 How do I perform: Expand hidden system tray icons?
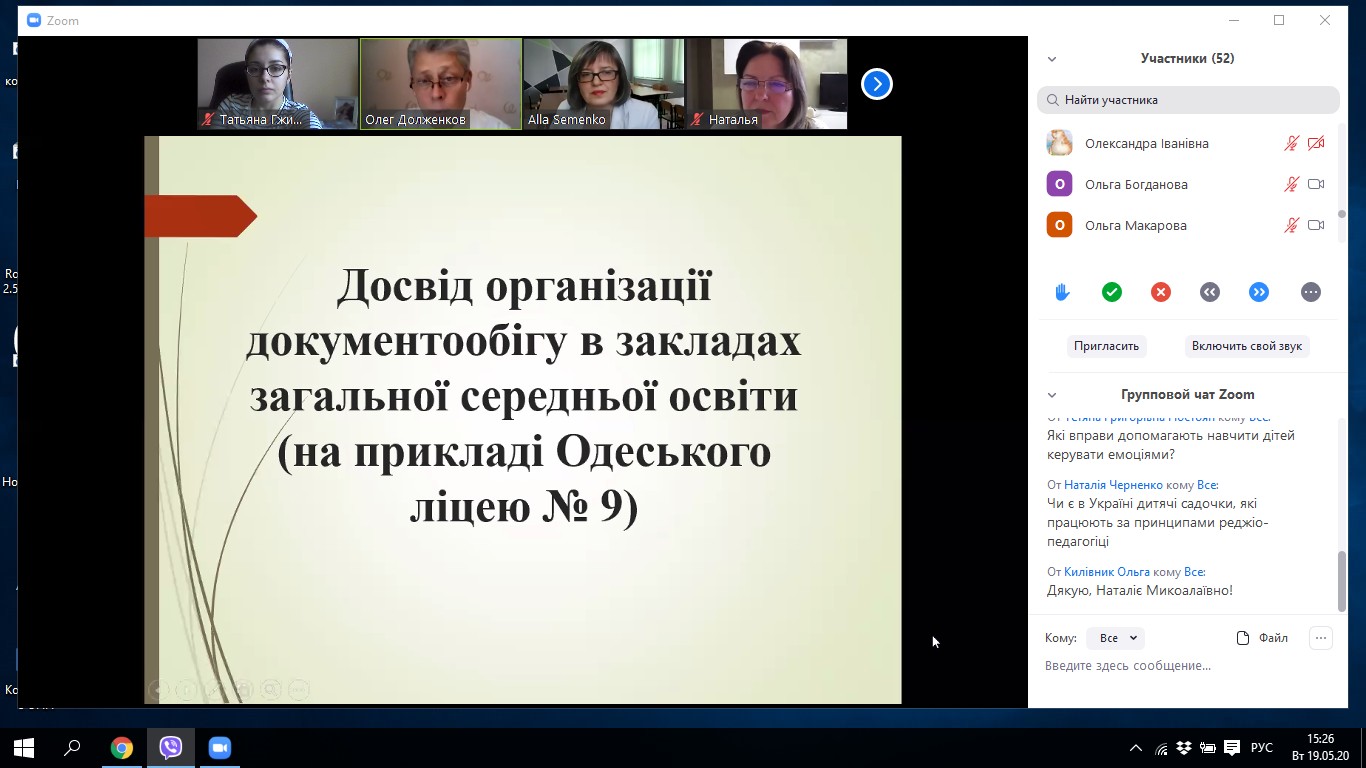tap(1136, 748)
